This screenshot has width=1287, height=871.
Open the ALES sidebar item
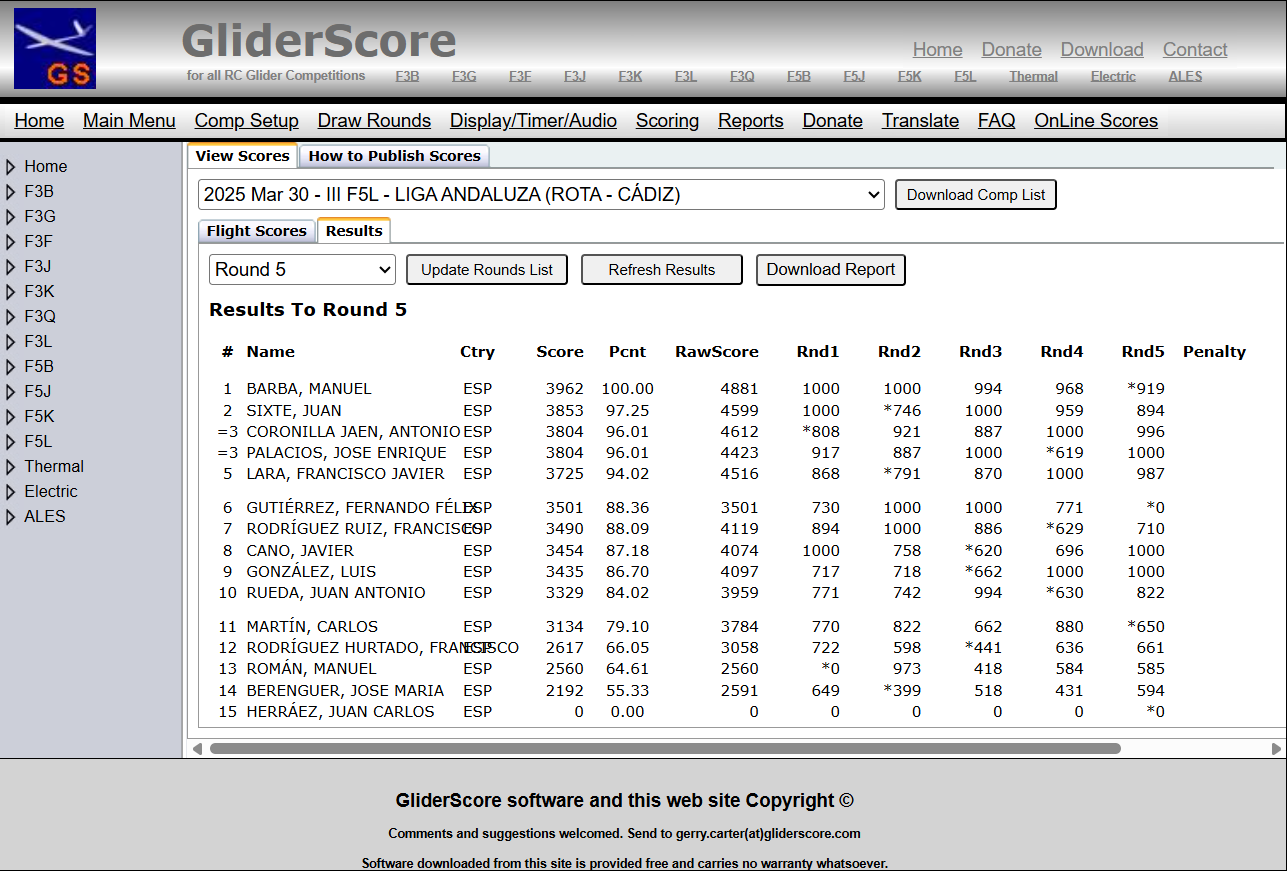(44, 517)
